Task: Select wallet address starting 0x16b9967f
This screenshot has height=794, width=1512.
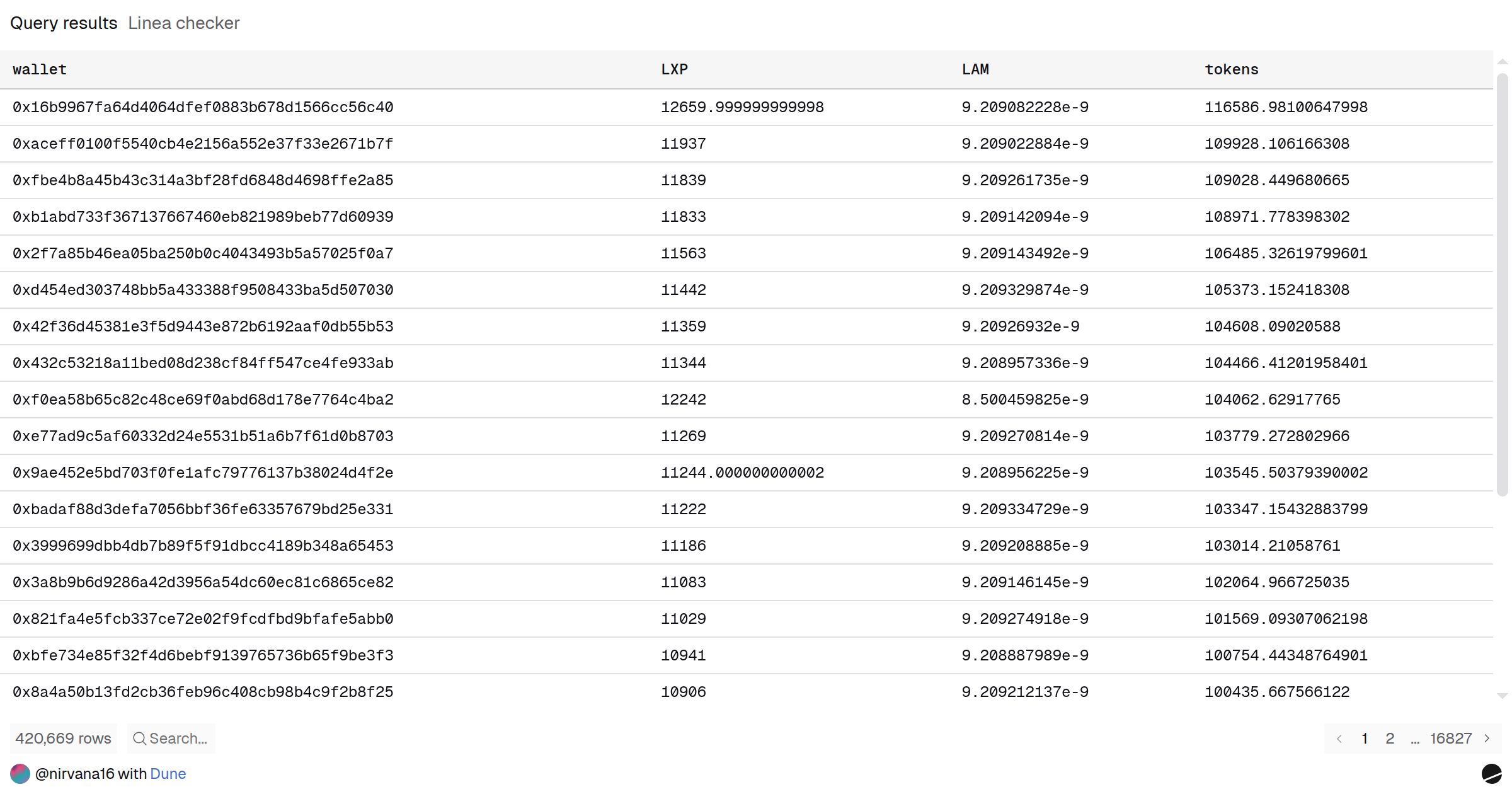Action: pos(203,107)
